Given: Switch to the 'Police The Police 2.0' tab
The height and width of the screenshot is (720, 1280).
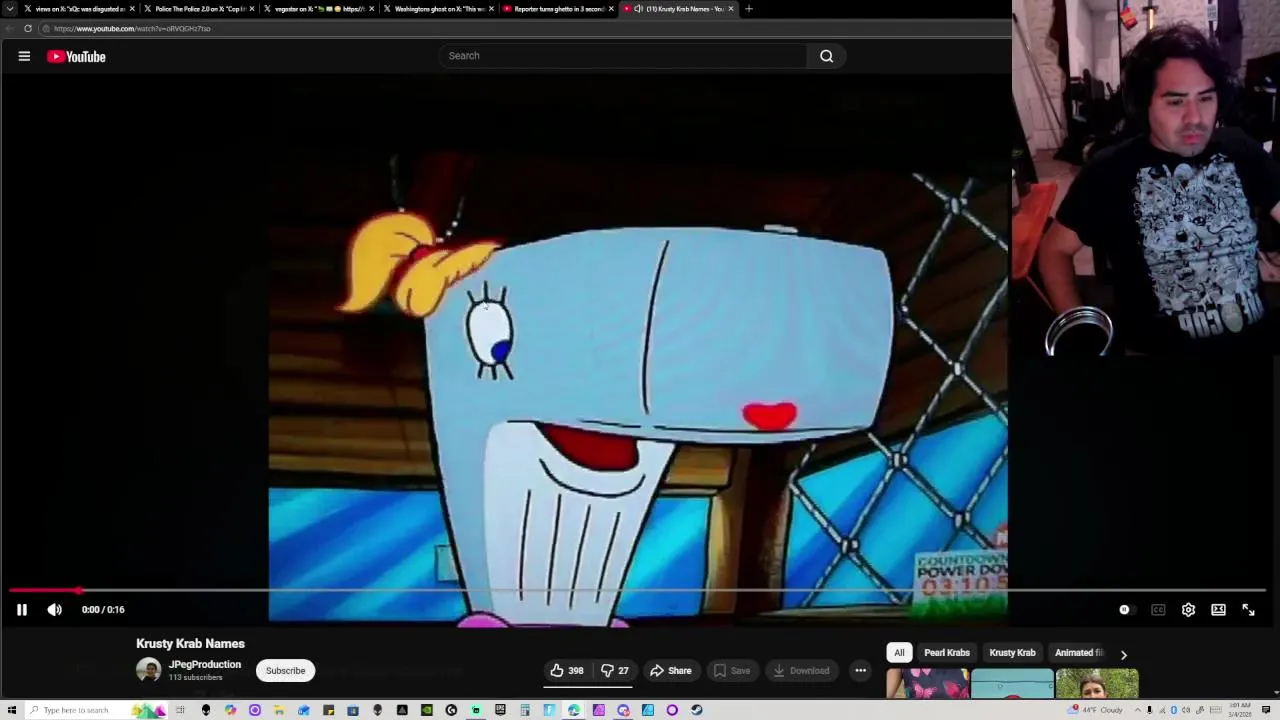Looking at the screenshot, I should 199,9.
